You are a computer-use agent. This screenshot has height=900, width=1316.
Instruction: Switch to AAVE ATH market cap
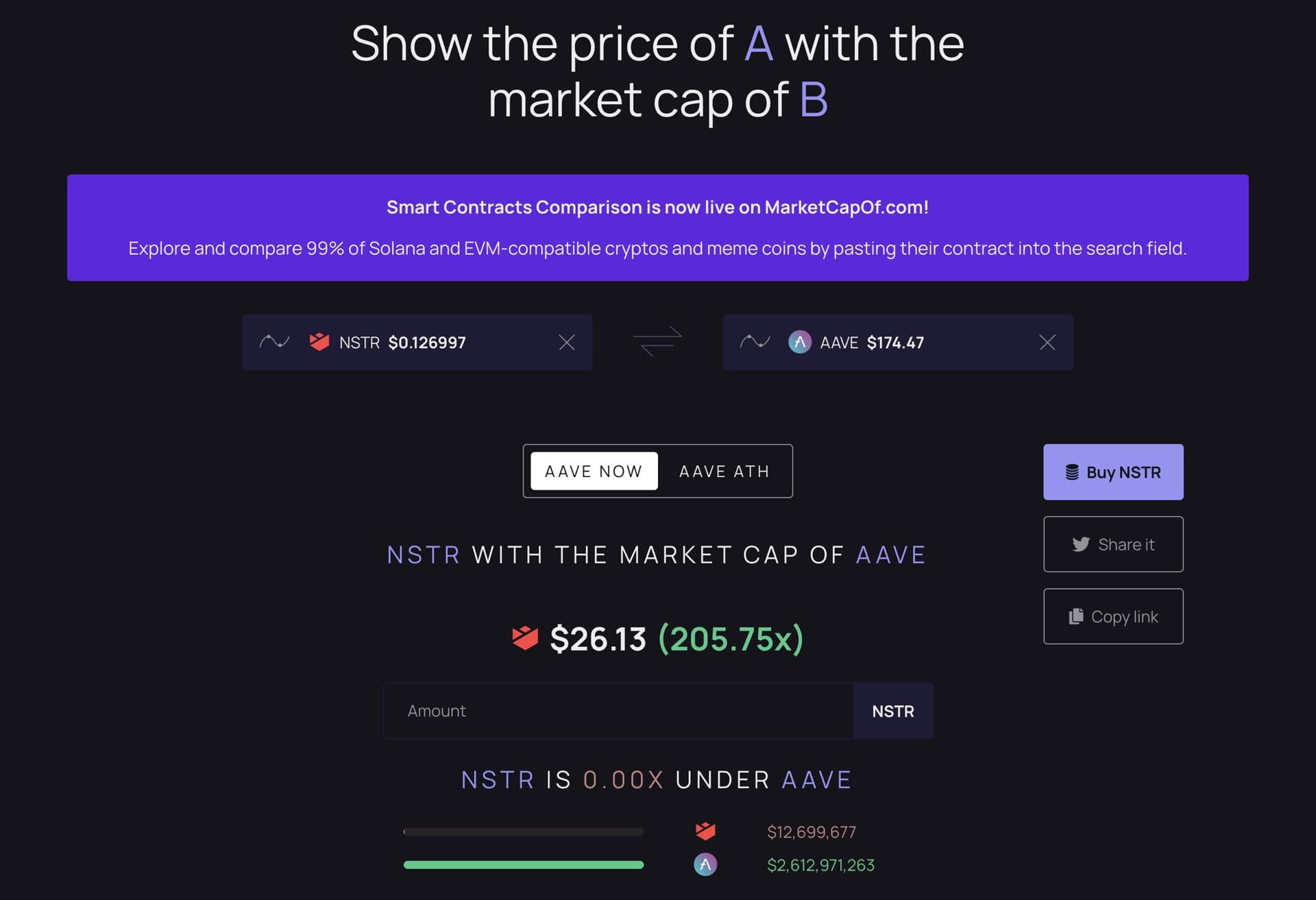click(724, 471)
